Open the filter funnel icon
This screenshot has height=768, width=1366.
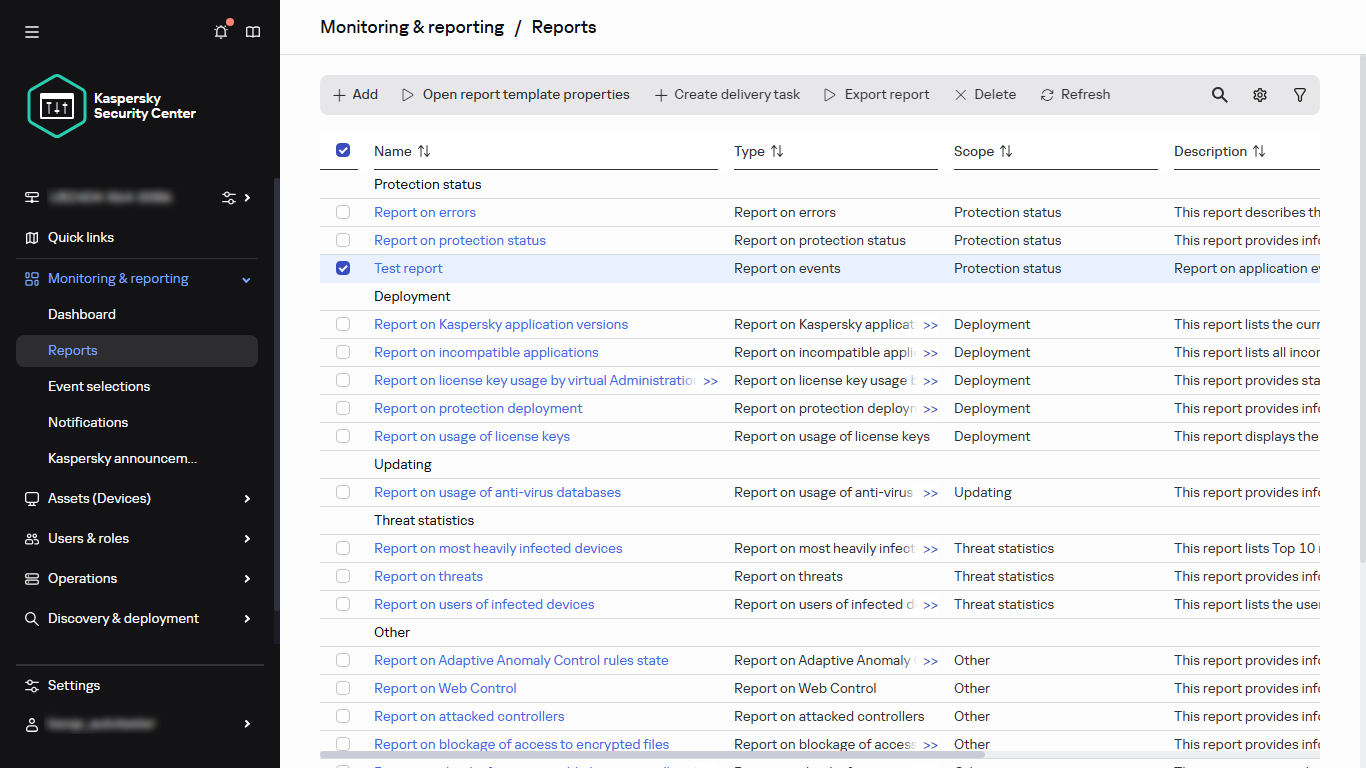click(x=1299, y=94)
